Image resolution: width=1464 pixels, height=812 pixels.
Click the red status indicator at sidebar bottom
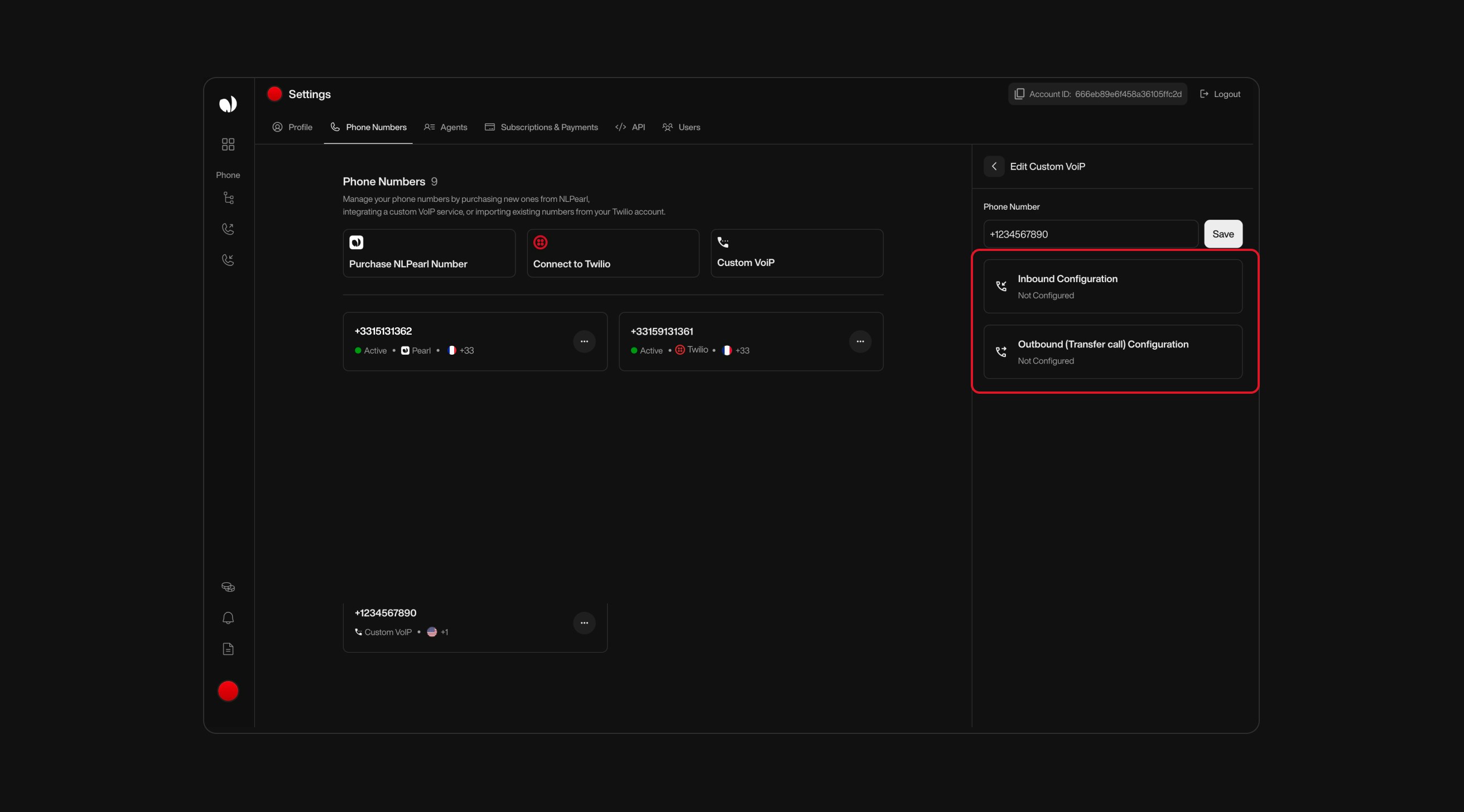[228, 690]
